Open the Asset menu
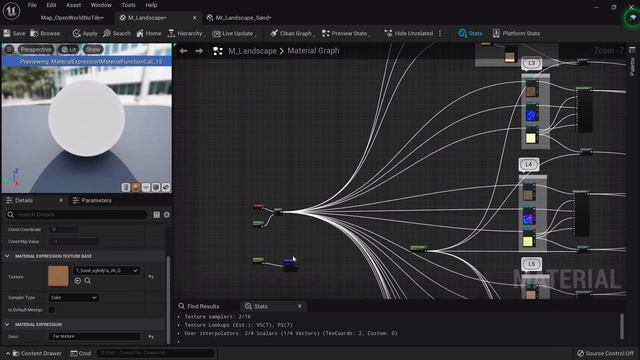Viewport: 640px width, 360px height. pyautogui.click(x=73, y=5)
